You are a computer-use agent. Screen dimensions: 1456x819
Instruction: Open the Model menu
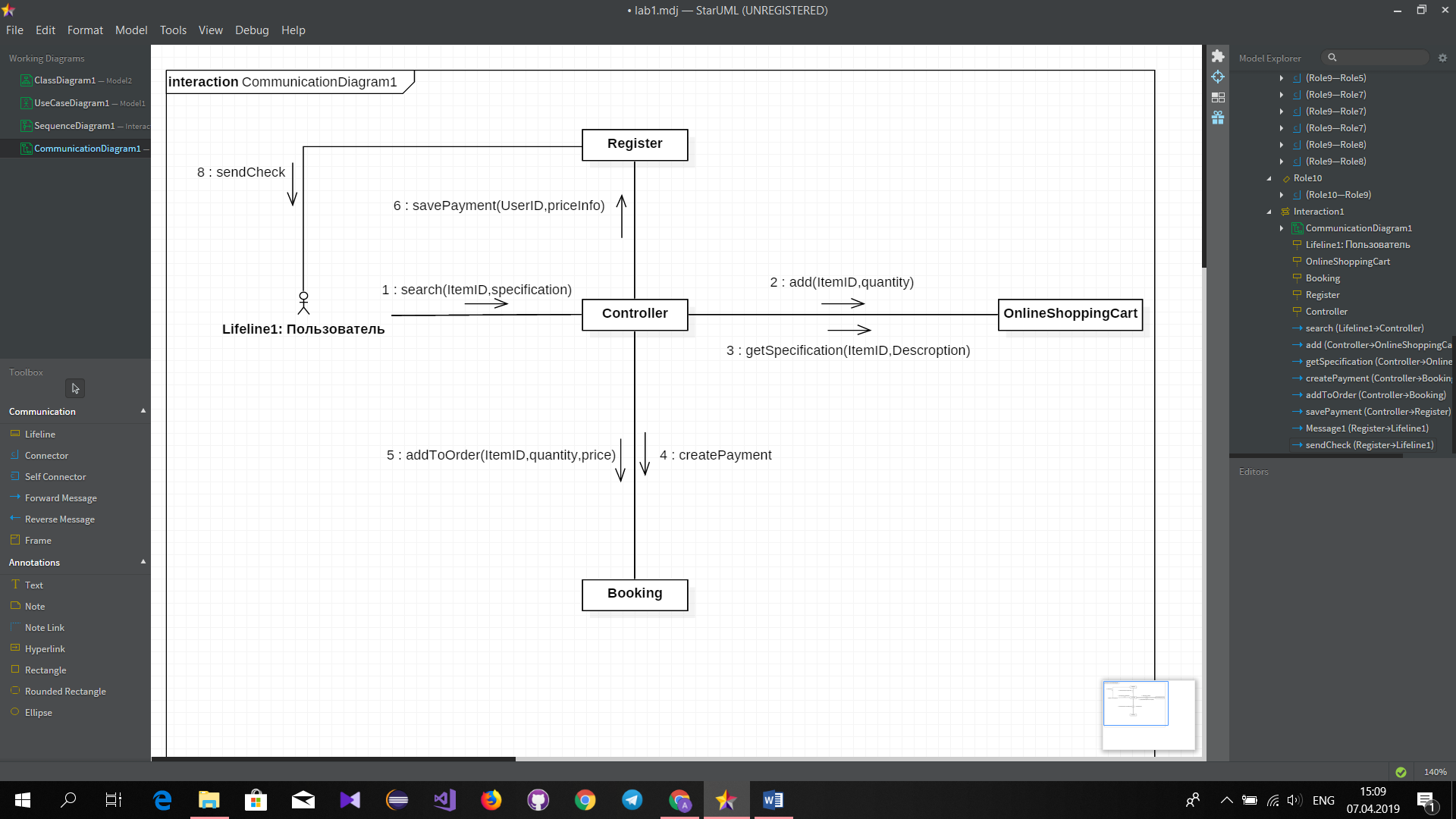coord(130,30)
